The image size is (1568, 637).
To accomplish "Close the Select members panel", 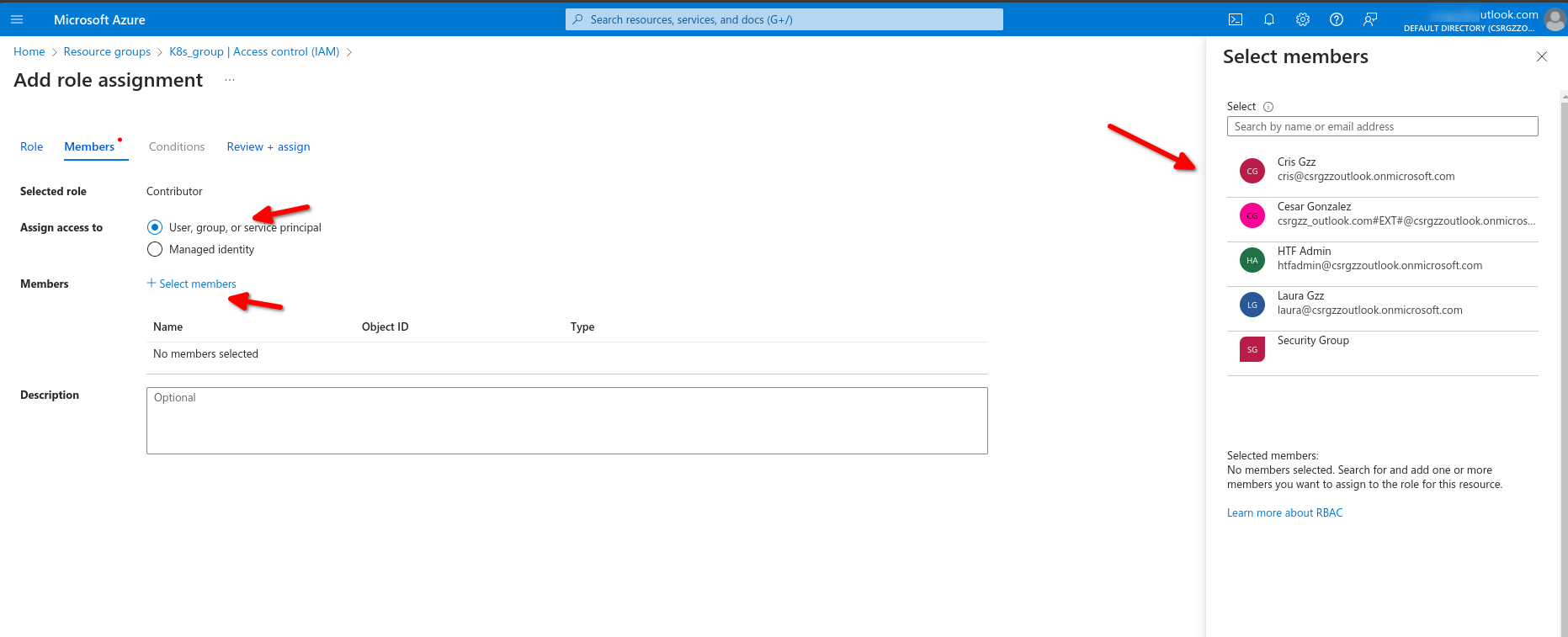I will point(1542,56).
